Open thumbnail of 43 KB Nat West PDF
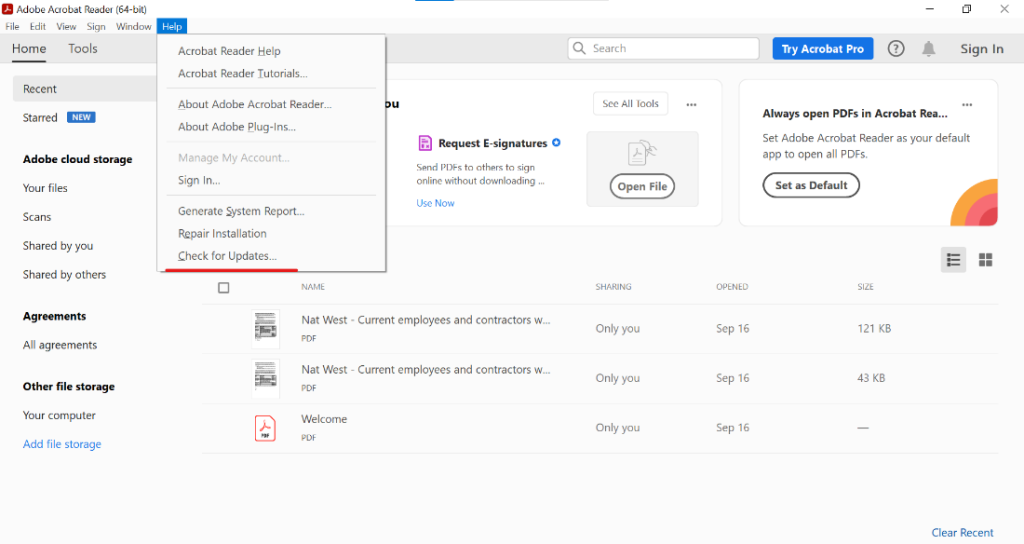1024x544 pixels. [x=265, y=378]
